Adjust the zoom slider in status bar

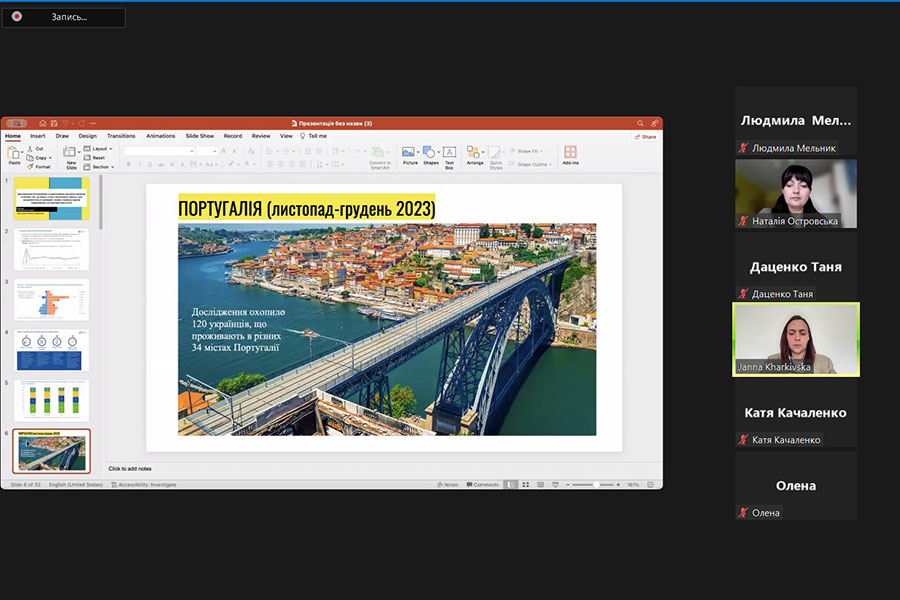[x=597, y=484]
